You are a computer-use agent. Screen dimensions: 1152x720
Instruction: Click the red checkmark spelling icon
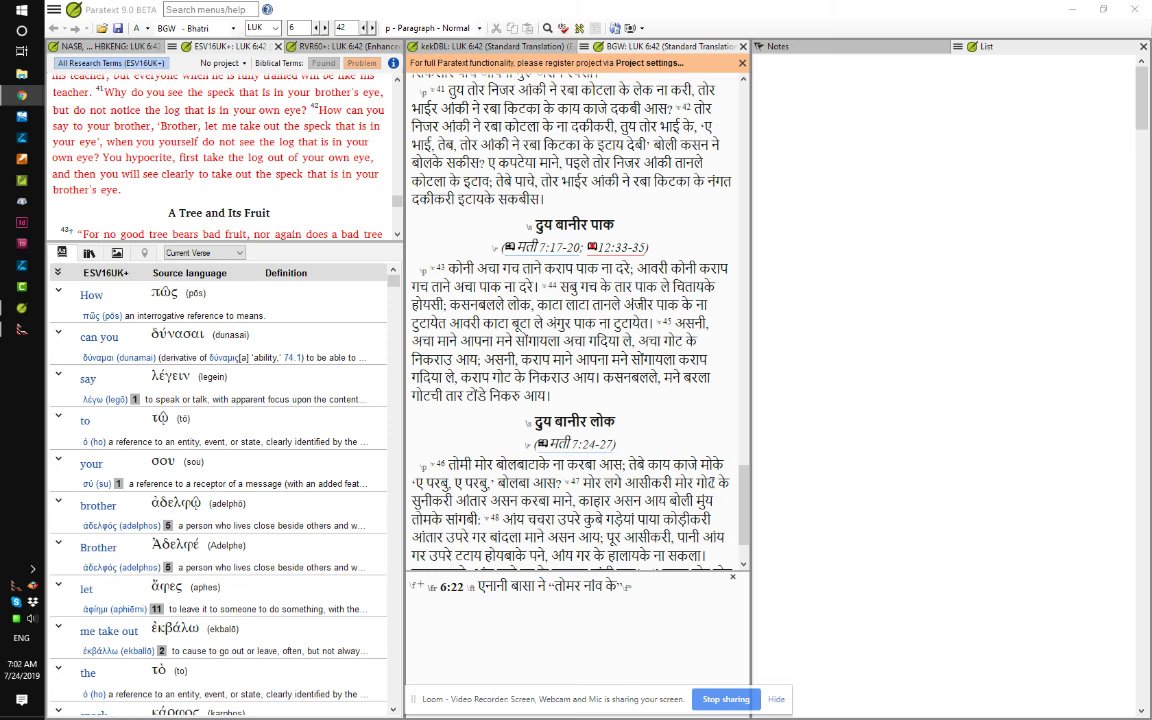click(563, 29)
